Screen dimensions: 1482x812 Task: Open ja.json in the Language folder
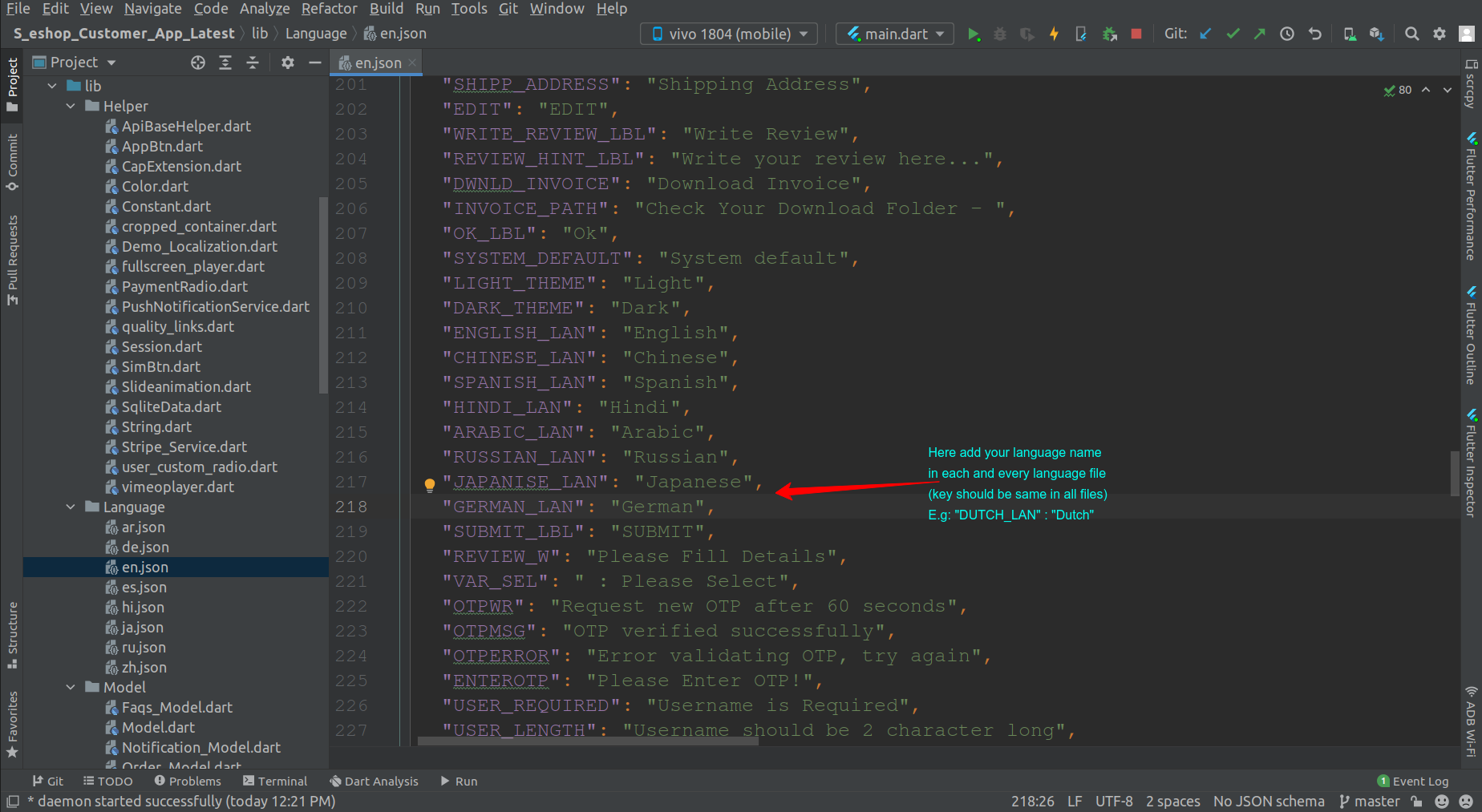pyautogui.click(x=142, y=627)
